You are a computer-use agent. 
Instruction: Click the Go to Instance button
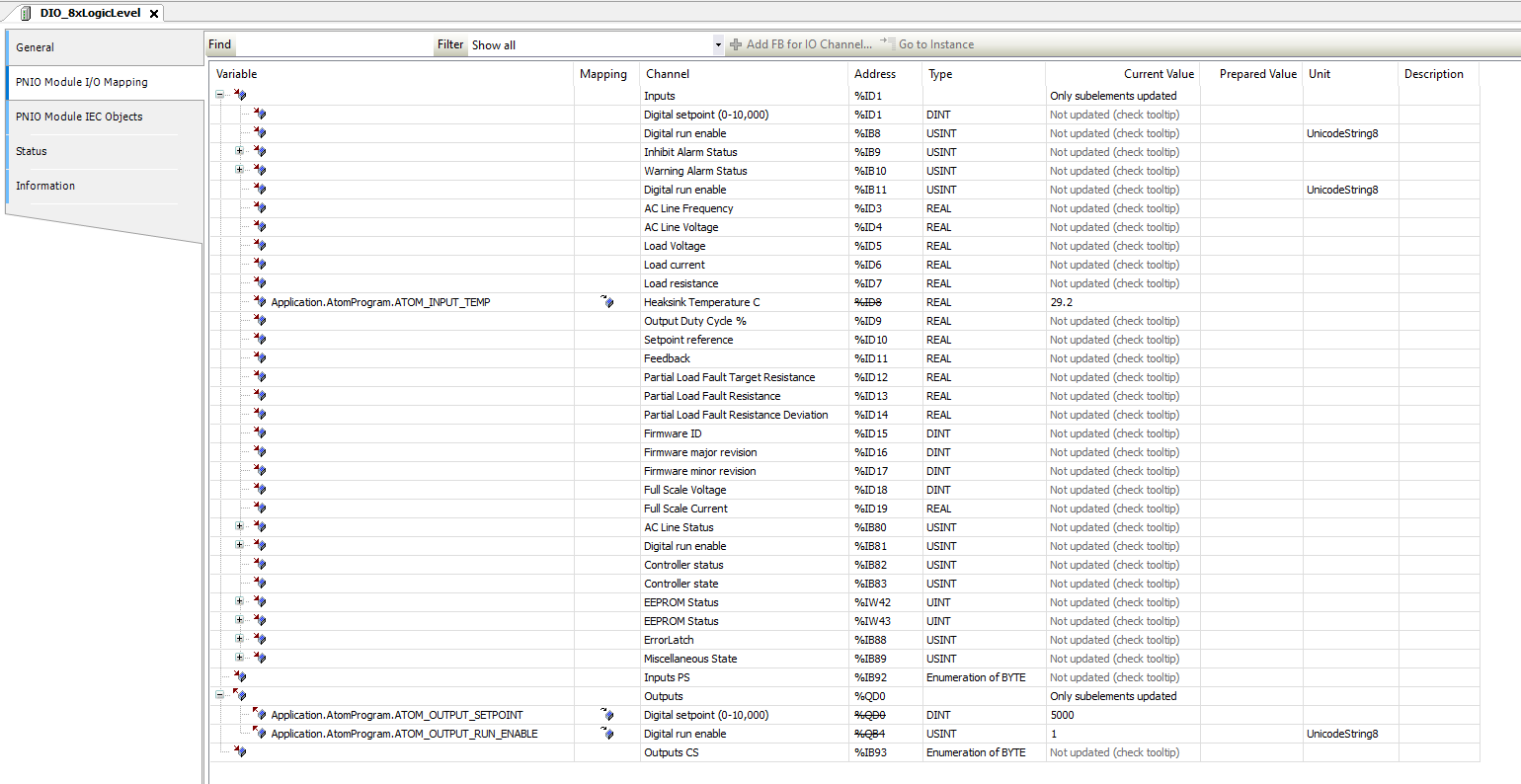pyautogui.click(x=927, y=44)
